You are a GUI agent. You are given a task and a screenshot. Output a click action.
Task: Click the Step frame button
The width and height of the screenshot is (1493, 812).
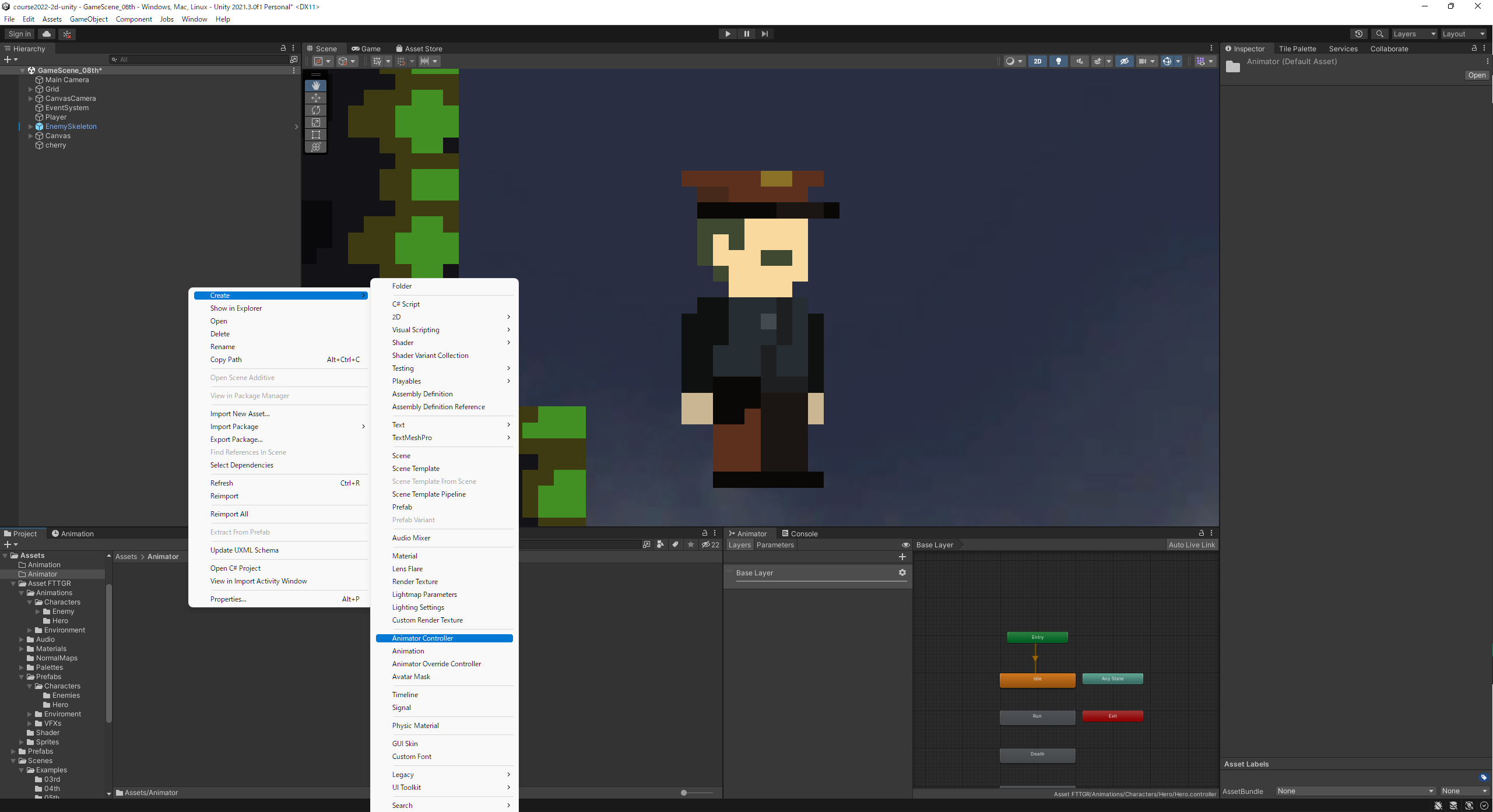pyautogui.click(x=765, y=34)
